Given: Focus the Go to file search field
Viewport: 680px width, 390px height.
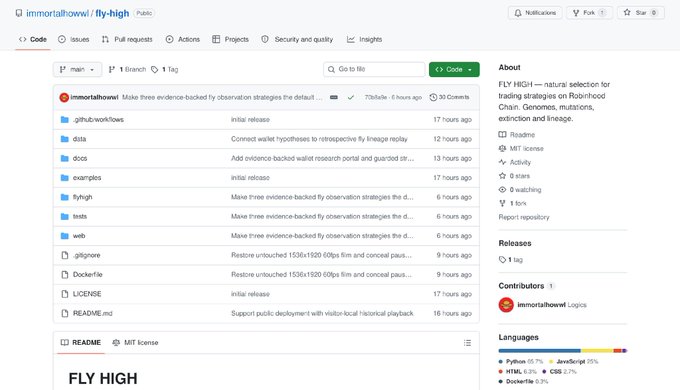Looking at the screenshot, I should pos(374,69).
